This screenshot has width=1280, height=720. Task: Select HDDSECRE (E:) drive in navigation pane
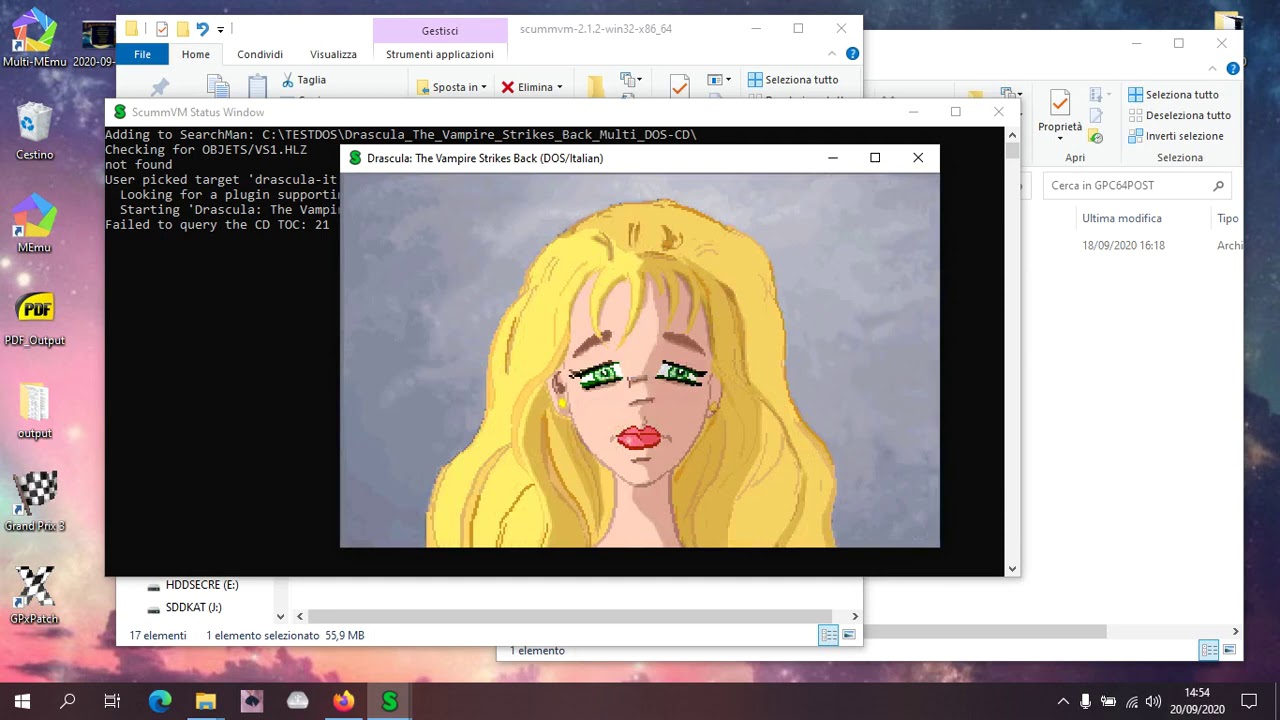pyautogui.click(x=201, y=585)
